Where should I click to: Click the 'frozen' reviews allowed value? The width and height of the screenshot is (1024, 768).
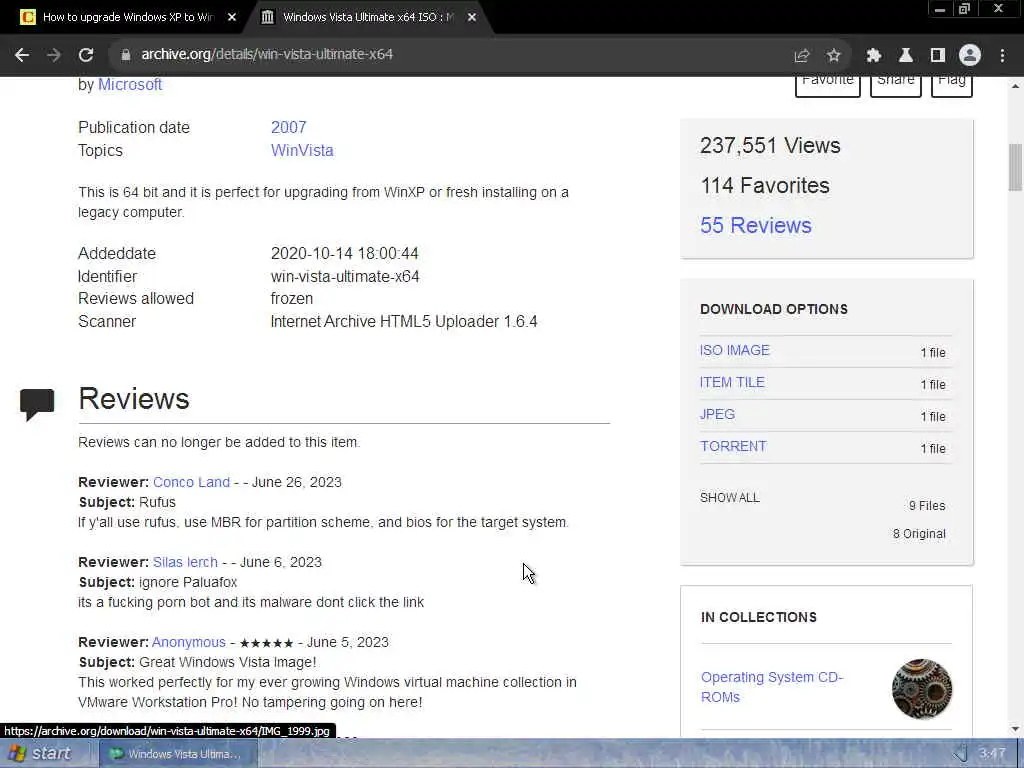pos(291,298)
